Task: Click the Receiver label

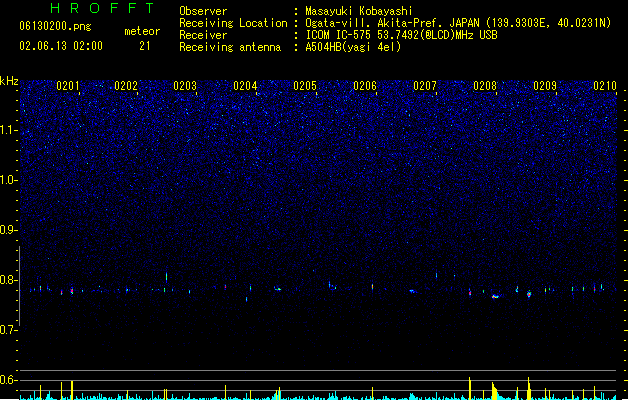Action: (203, 35)
